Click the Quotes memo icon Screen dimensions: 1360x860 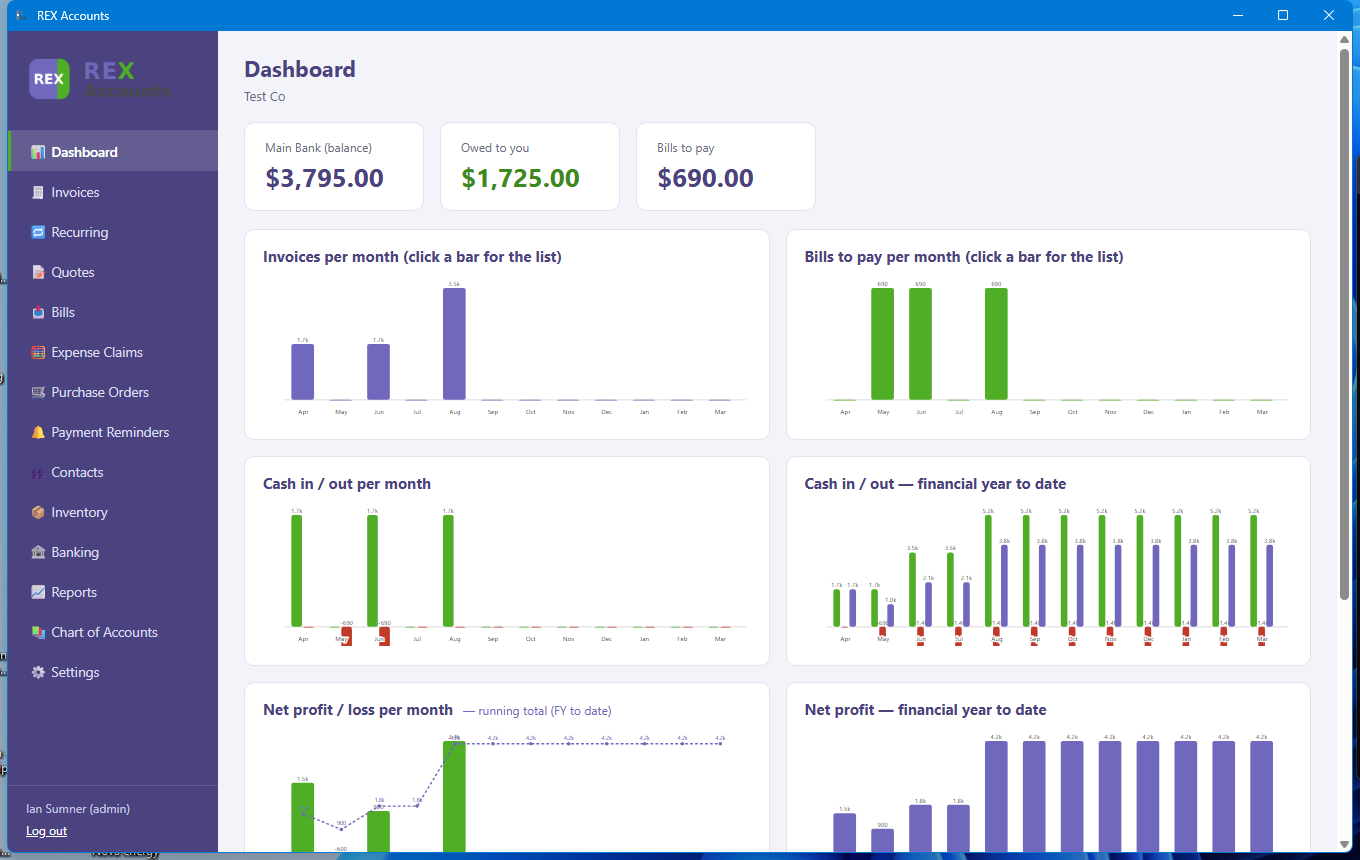(x=38, y=272)
